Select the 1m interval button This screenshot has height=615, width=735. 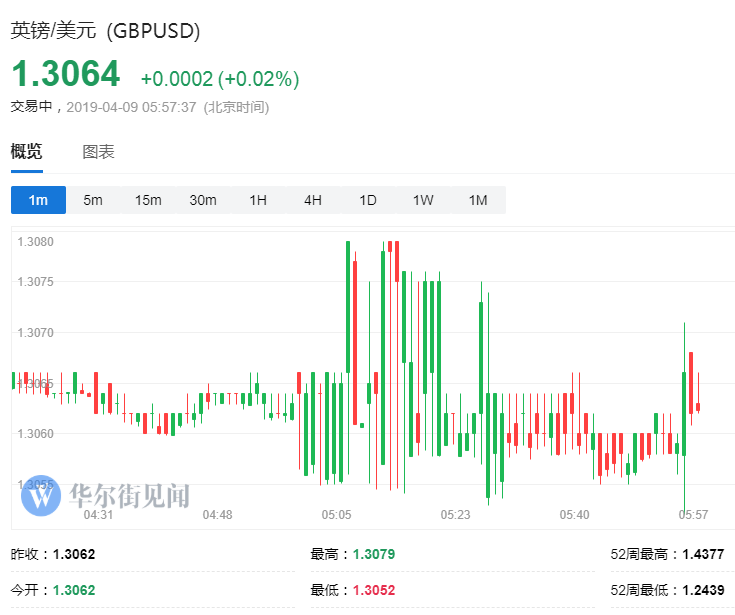point(38,200)
